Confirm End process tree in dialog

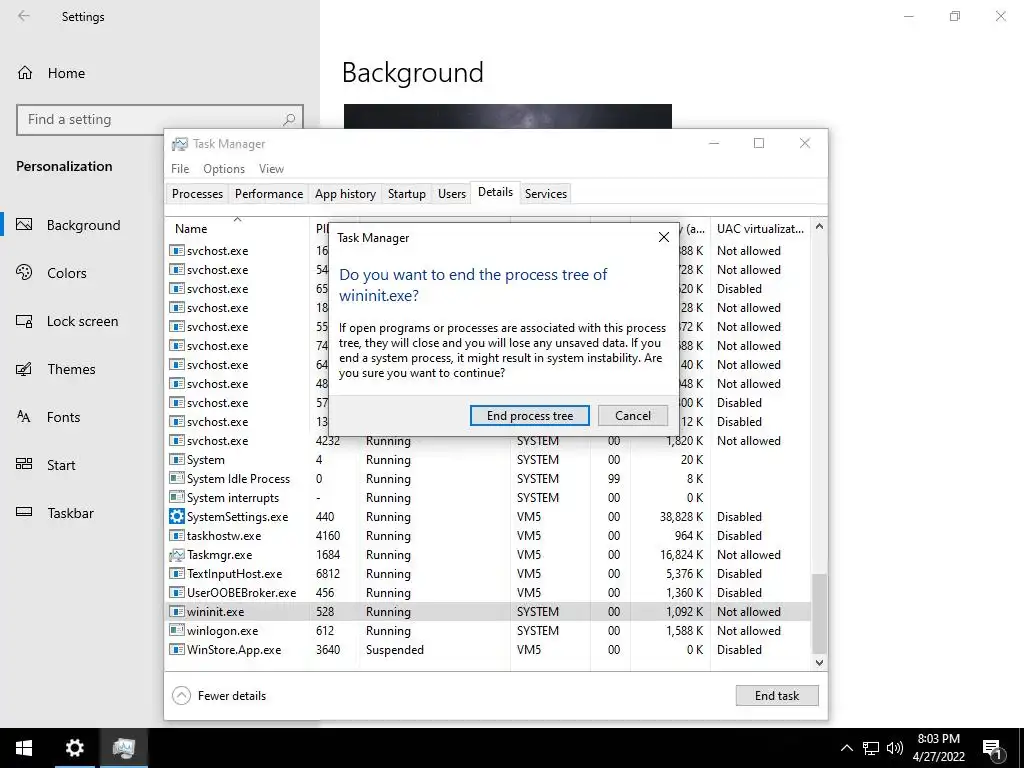(x=530, y=416)
